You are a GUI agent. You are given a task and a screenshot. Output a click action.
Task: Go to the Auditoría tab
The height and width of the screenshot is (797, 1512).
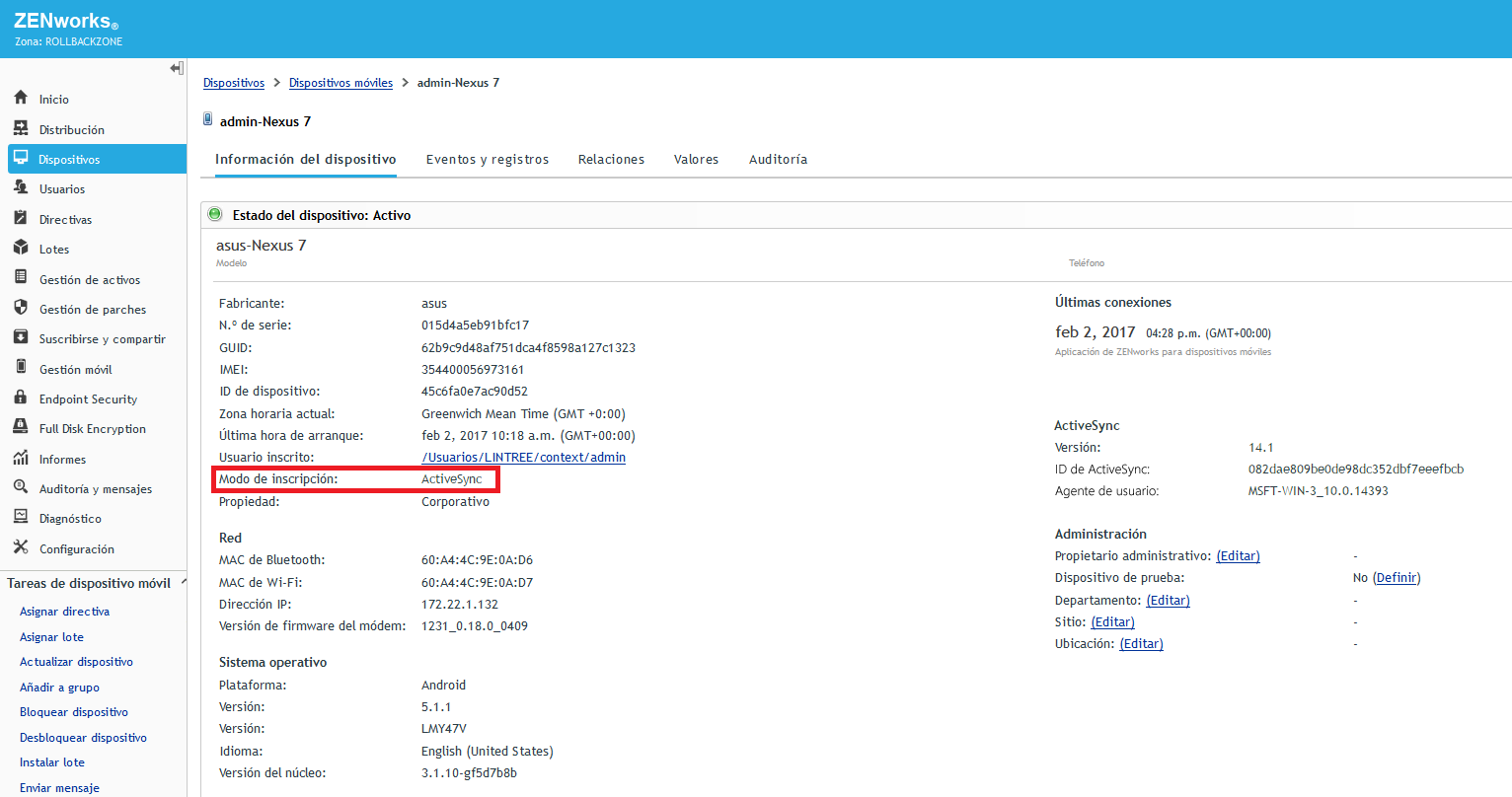[x=778, y=160]
